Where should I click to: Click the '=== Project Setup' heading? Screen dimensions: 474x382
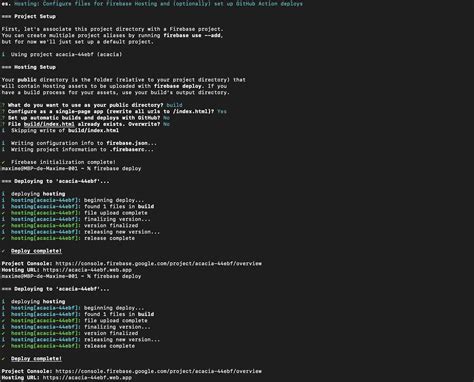click(29, 16)
